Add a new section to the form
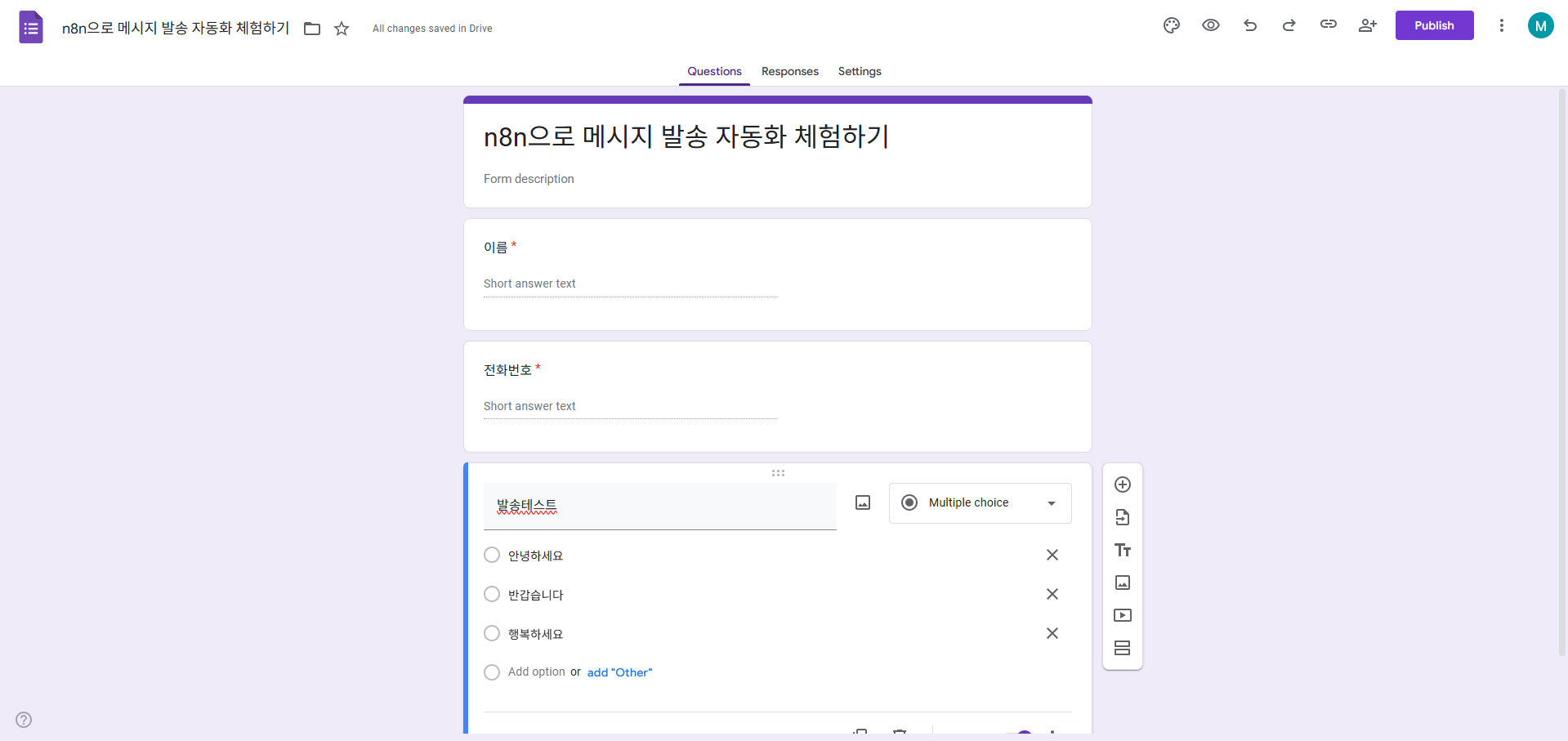 [1122, 647]
